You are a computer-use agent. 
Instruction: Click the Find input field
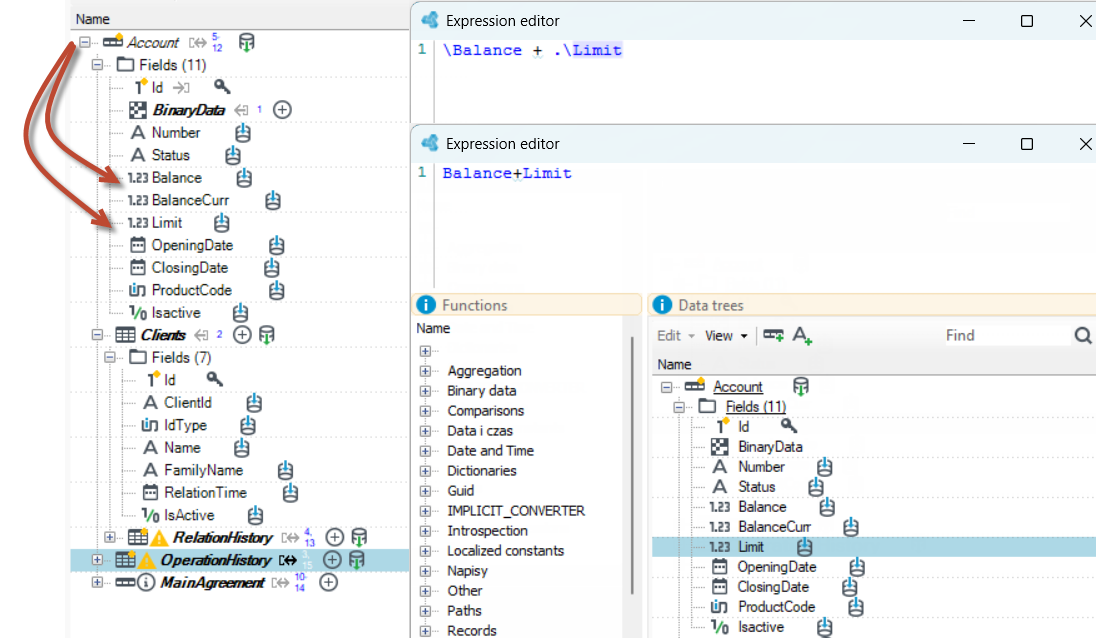[1007, 336]
